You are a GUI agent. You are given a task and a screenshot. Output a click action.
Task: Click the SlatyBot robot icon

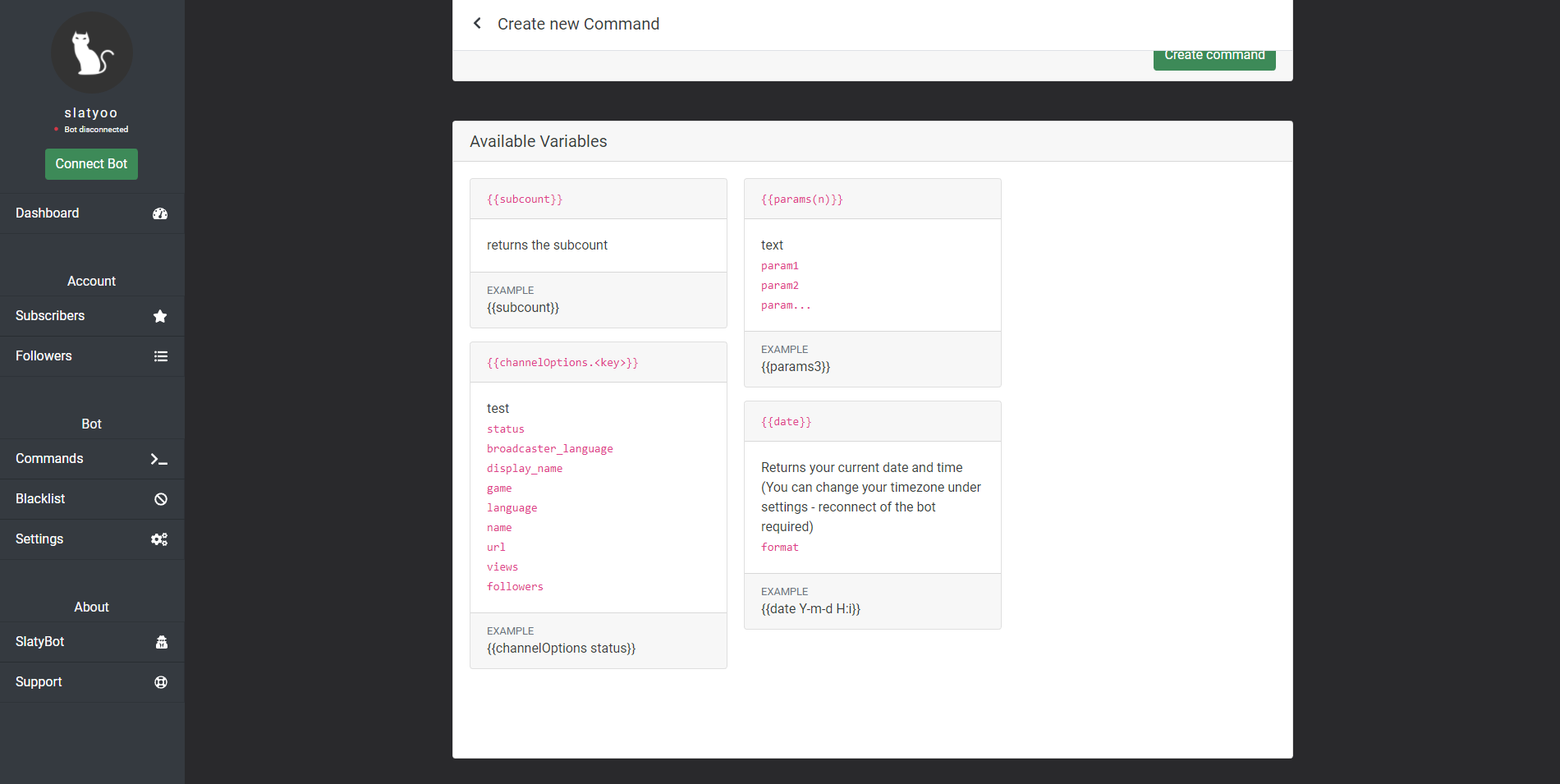[161, 642]
